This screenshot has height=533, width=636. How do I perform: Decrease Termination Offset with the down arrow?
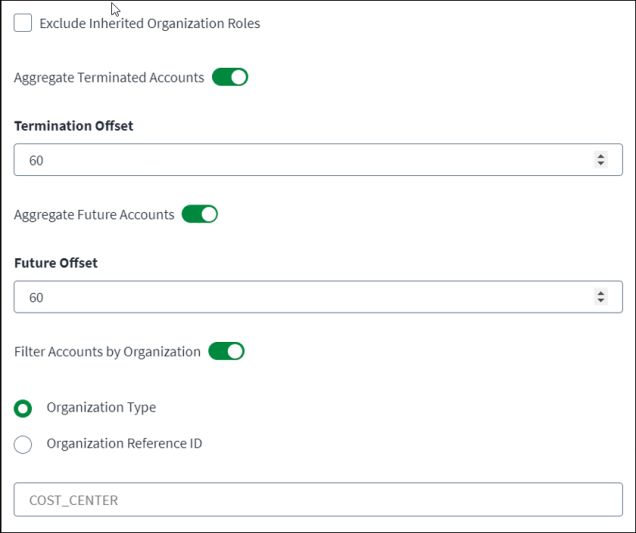pyautogui.click(x=601, y=163)
